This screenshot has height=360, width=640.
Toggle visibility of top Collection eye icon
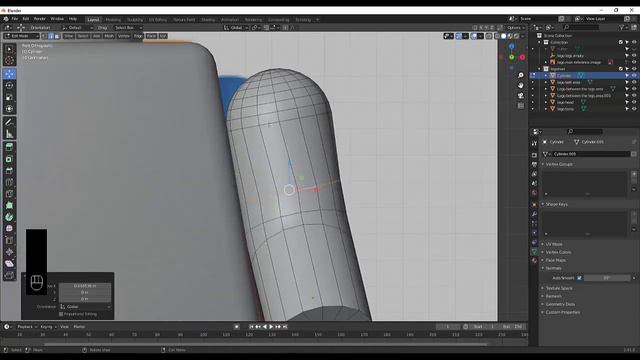pyautogui.click(x=634, y=42)
